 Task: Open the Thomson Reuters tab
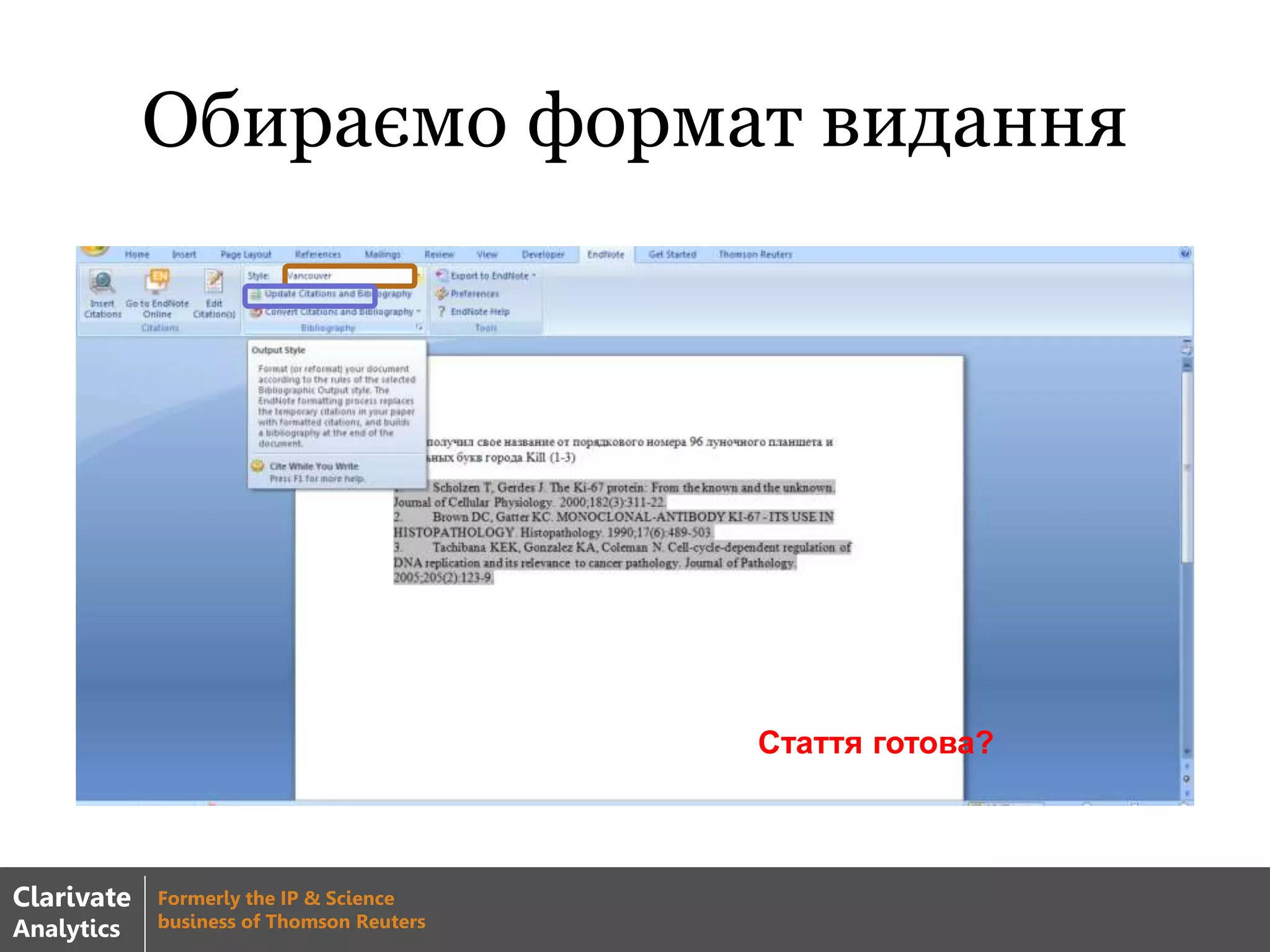tap(755, 255)
